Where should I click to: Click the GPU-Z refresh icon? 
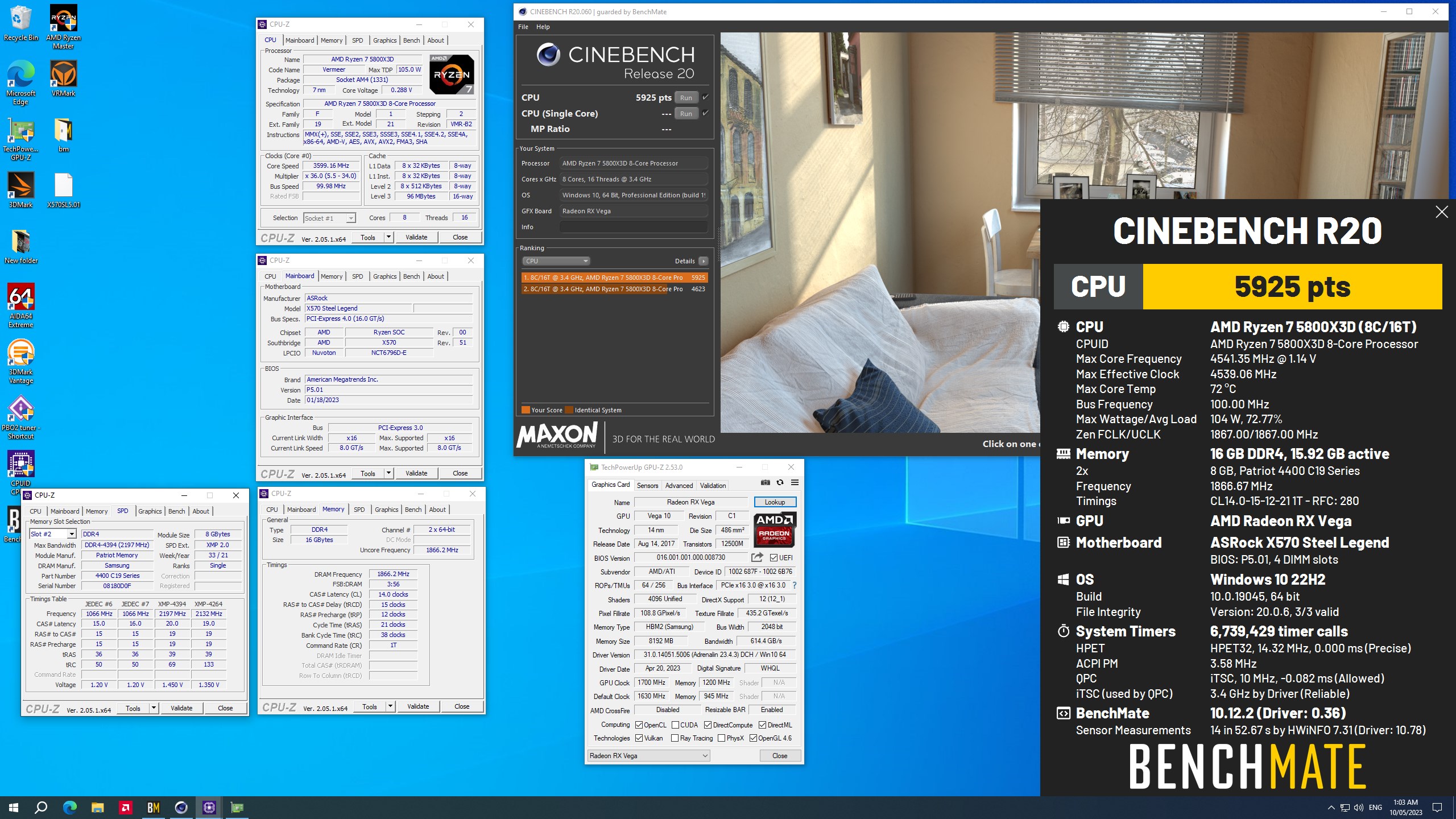pyautogui.click(x=780, y=482)
